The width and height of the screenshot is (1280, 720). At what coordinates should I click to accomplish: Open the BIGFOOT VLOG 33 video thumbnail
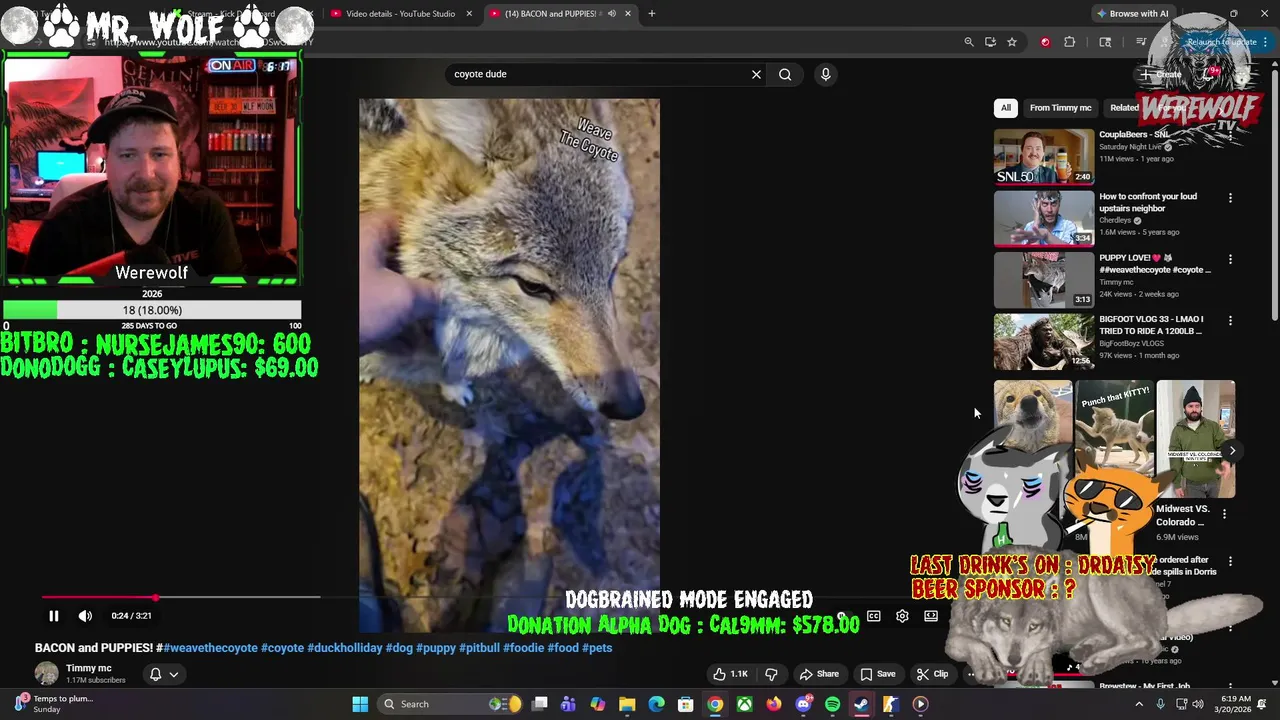click(1044, 341)
